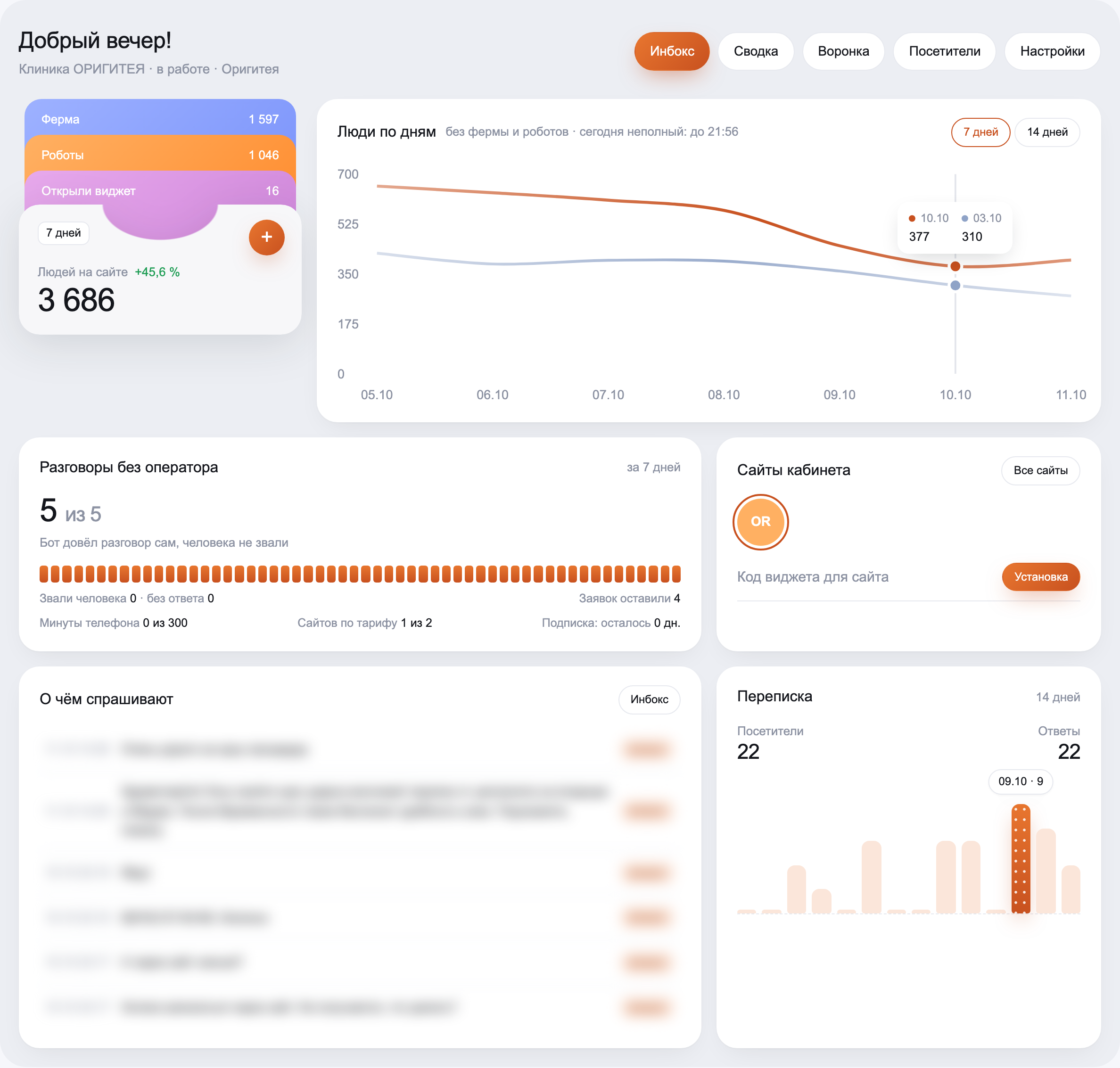Screen dimensions: 1120x1068
Task: Click the orange plus button on the funnel card
Action: [266, 237]
